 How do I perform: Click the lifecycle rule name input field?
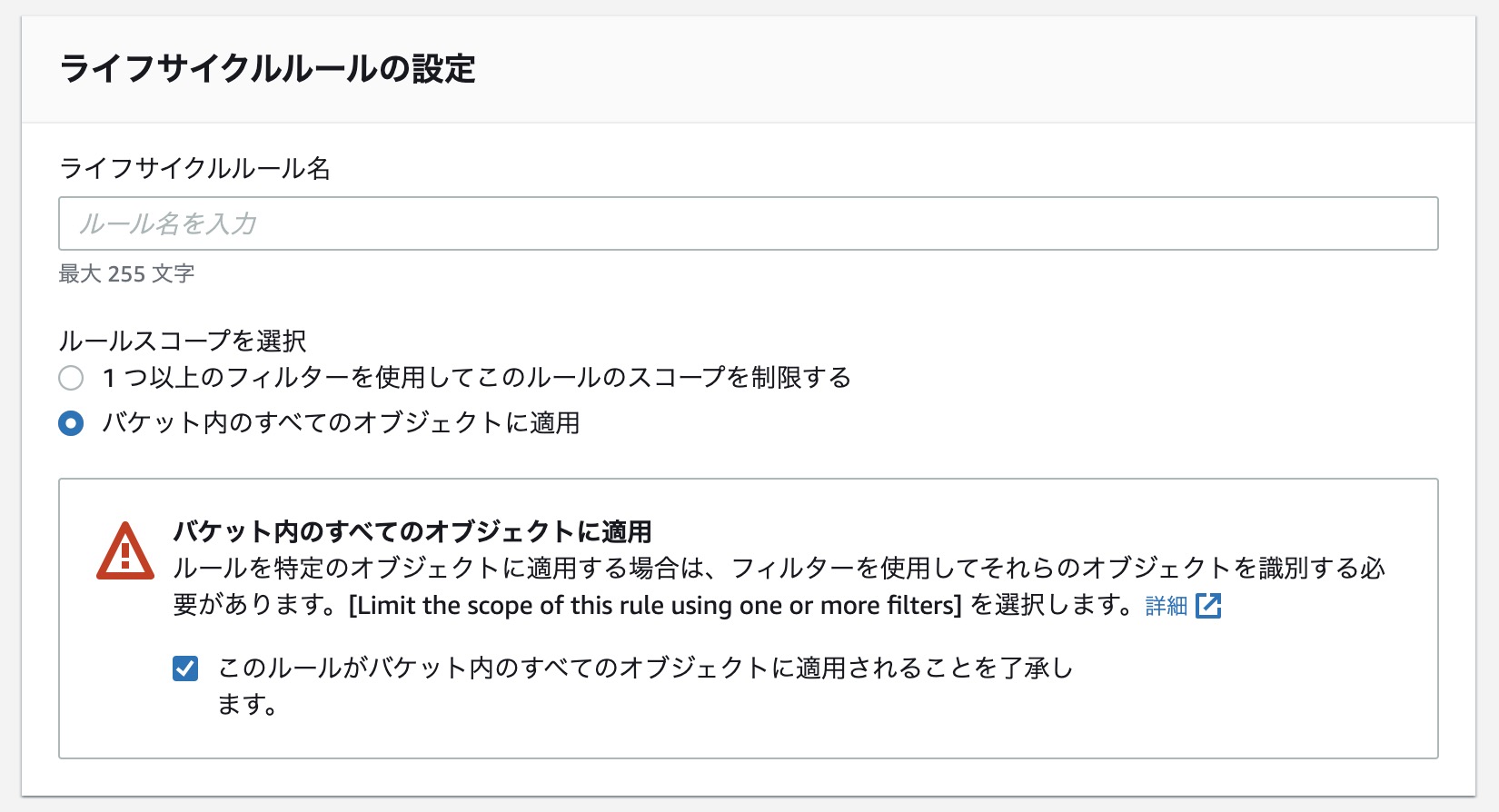click(x=748, y=223)
